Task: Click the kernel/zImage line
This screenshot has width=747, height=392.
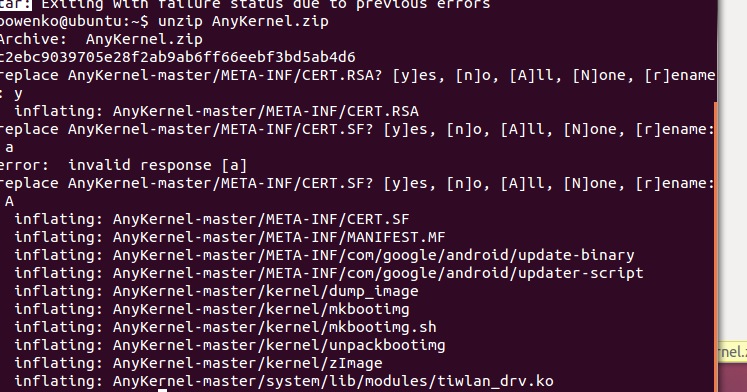Action: (x=199, y=363)
